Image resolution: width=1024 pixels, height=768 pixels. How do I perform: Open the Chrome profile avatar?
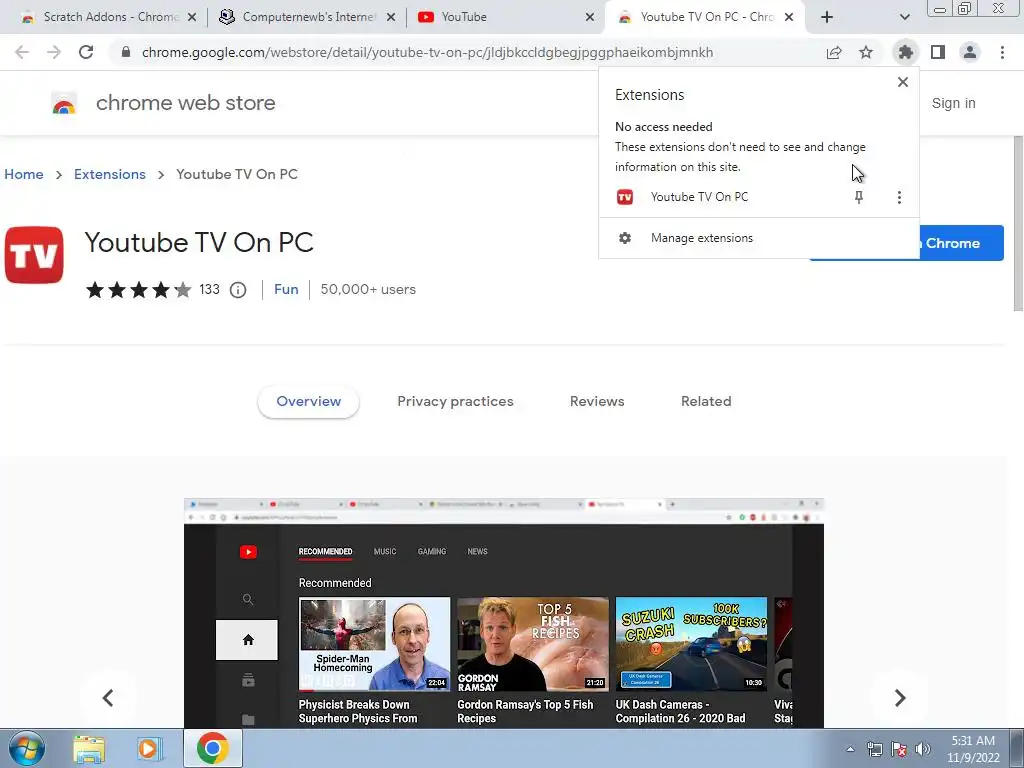pos(970,52)
